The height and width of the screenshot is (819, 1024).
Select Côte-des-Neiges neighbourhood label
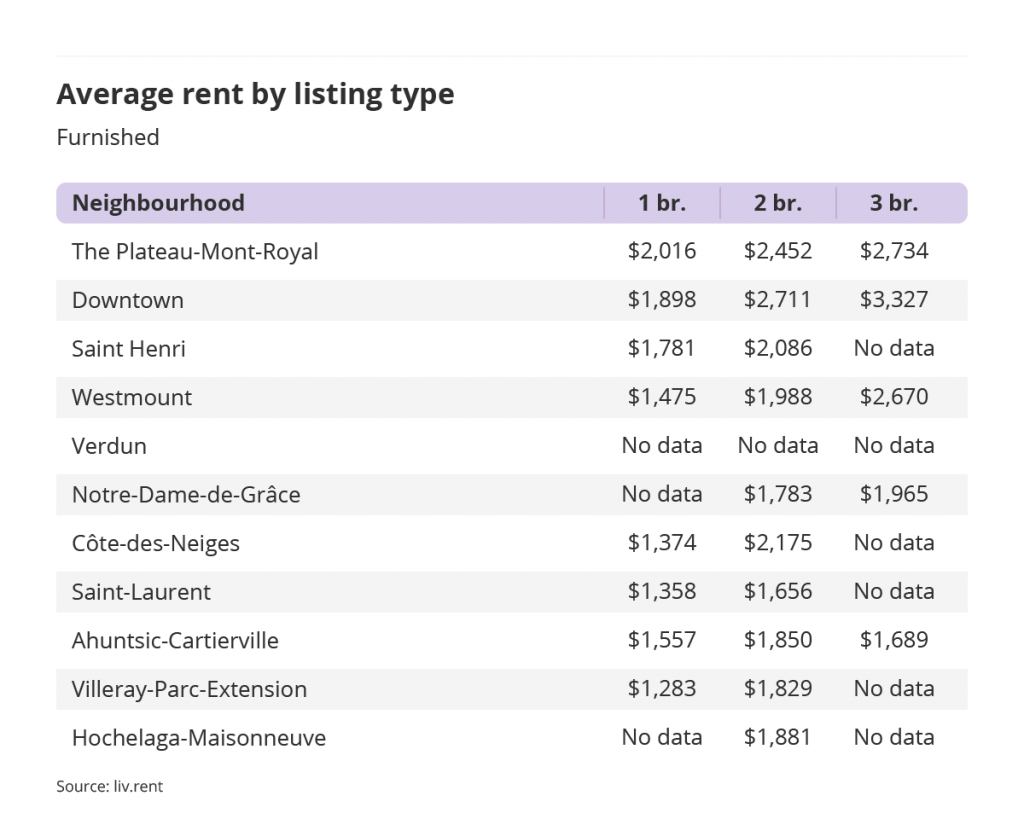coord(155,543)
